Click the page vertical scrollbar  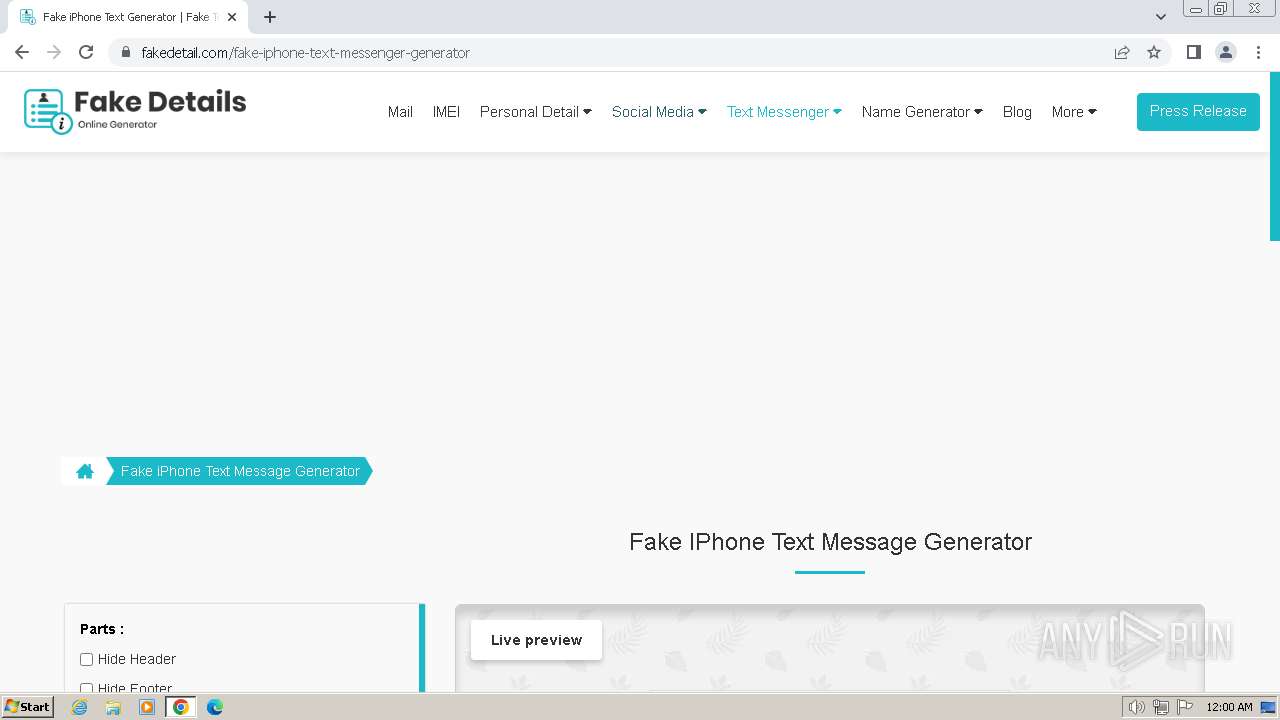tap(1274, 156)
